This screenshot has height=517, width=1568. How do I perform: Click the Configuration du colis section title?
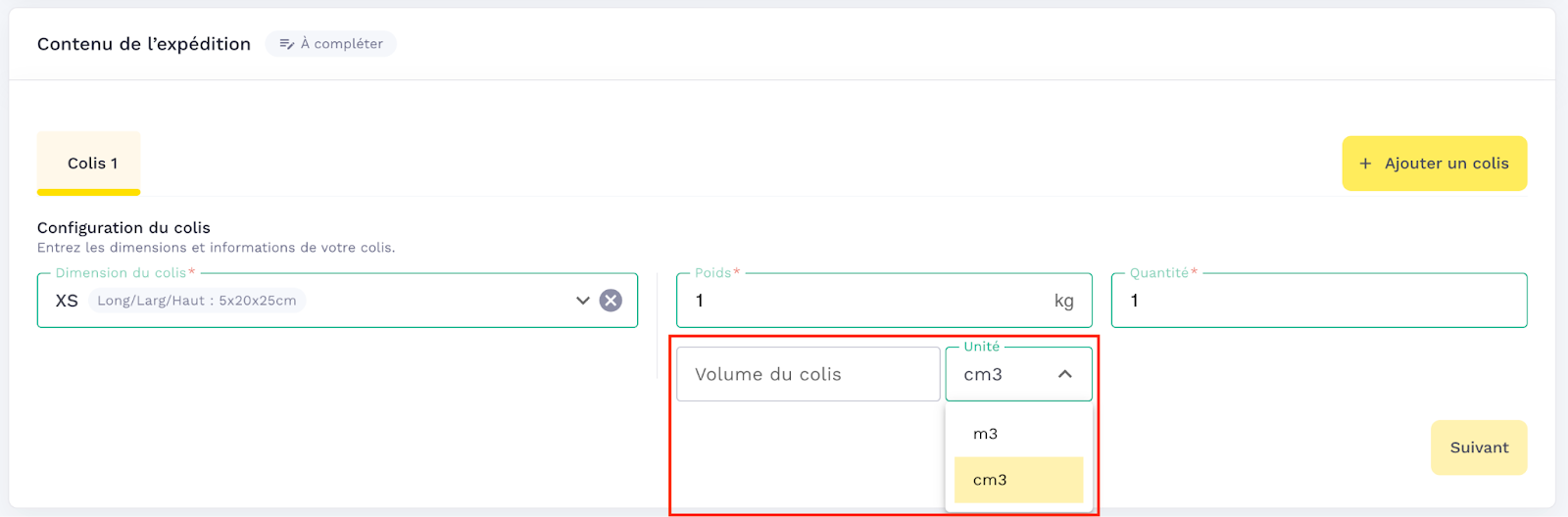tap(123, 228)
